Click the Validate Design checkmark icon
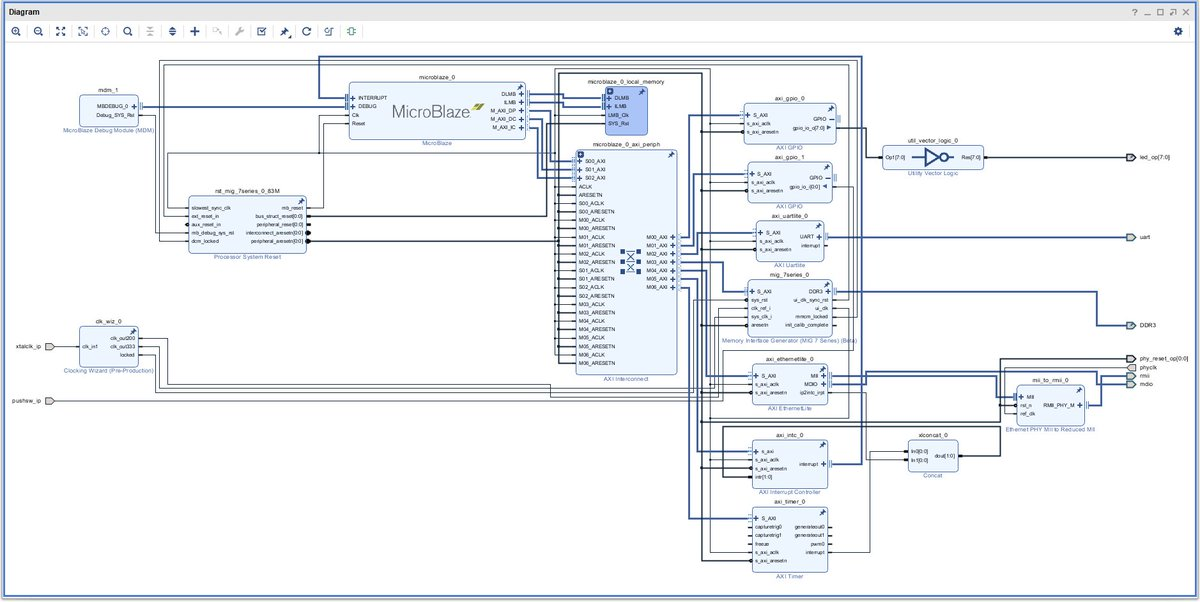Screen dimensions: 1200x602 point(261,31)
